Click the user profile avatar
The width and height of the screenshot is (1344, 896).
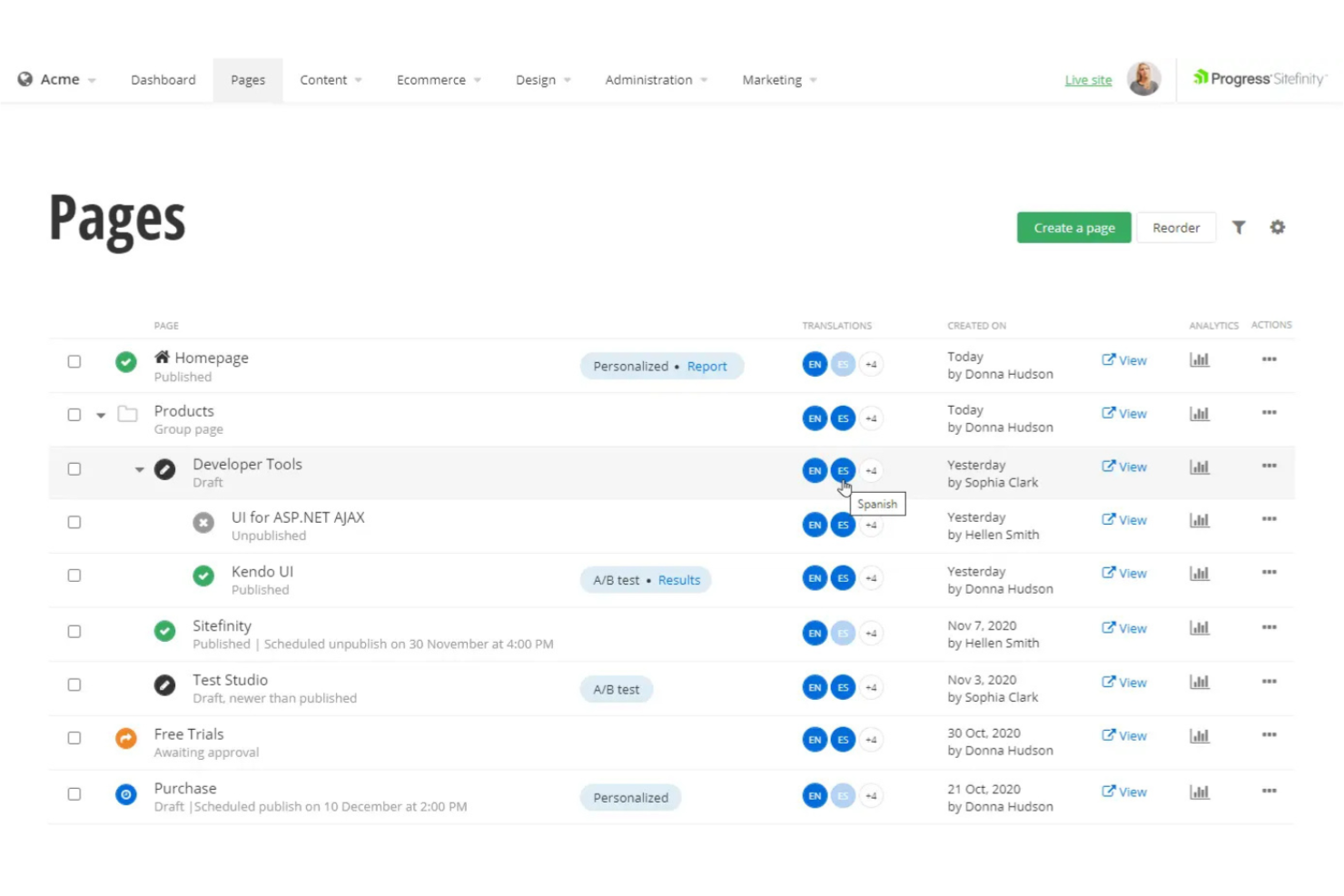tap(1144, 79)
